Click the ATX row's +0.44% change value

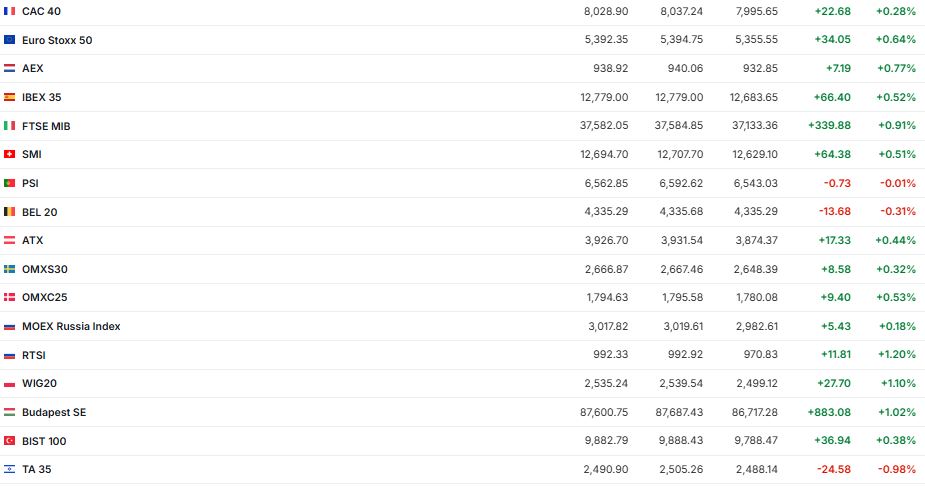[x=895, y=241]
